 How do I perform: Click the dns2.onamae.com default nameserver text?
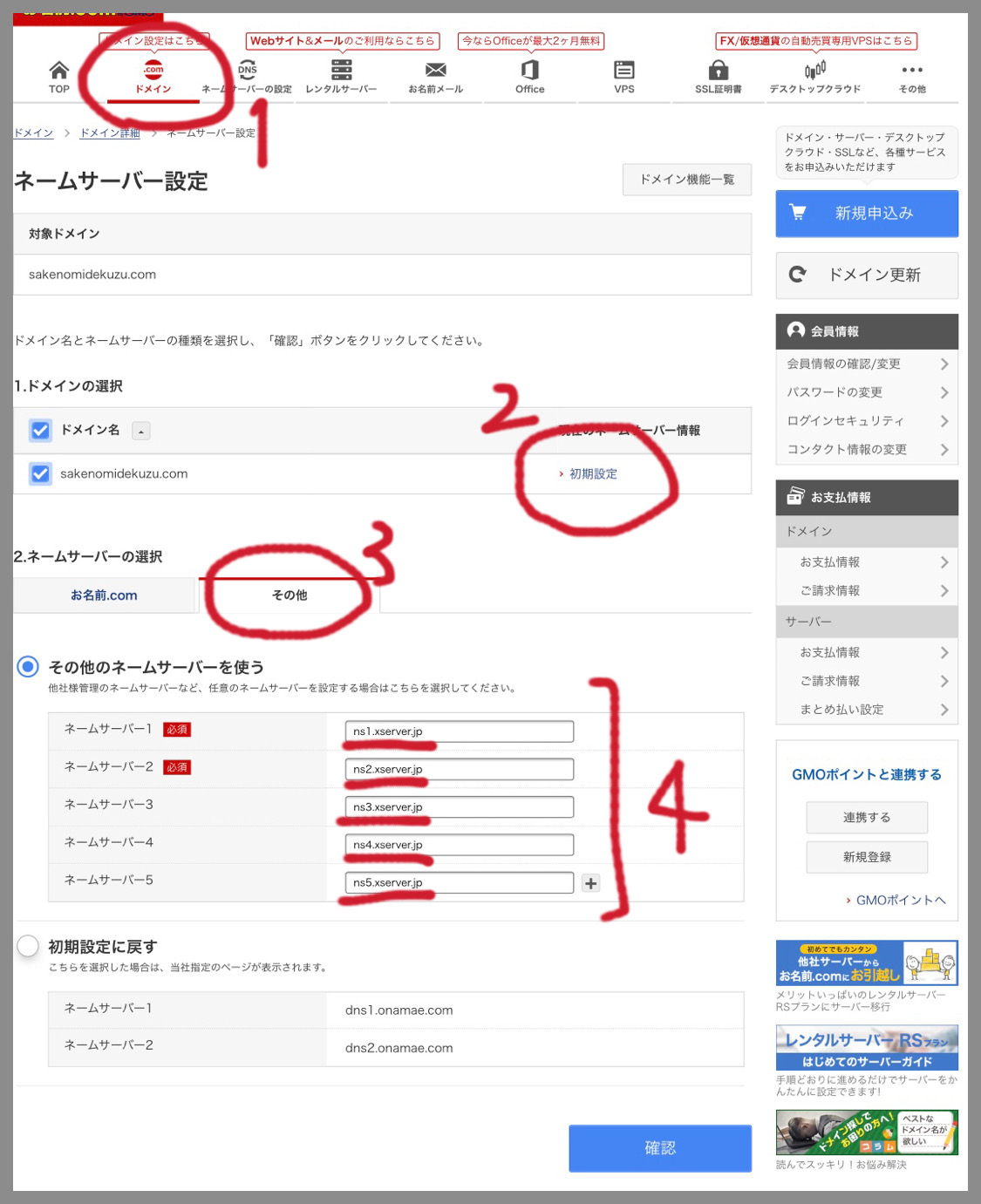399,1048
